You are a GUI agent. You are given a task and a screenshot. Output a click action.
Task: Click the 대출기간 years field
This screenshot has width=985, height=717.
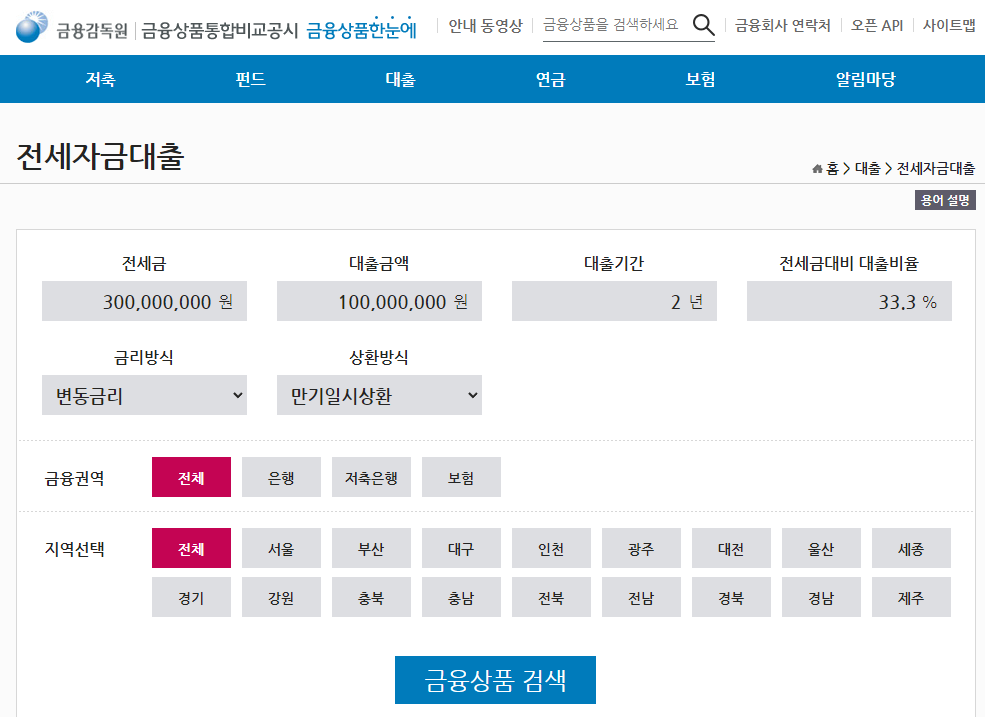point(614,301)
